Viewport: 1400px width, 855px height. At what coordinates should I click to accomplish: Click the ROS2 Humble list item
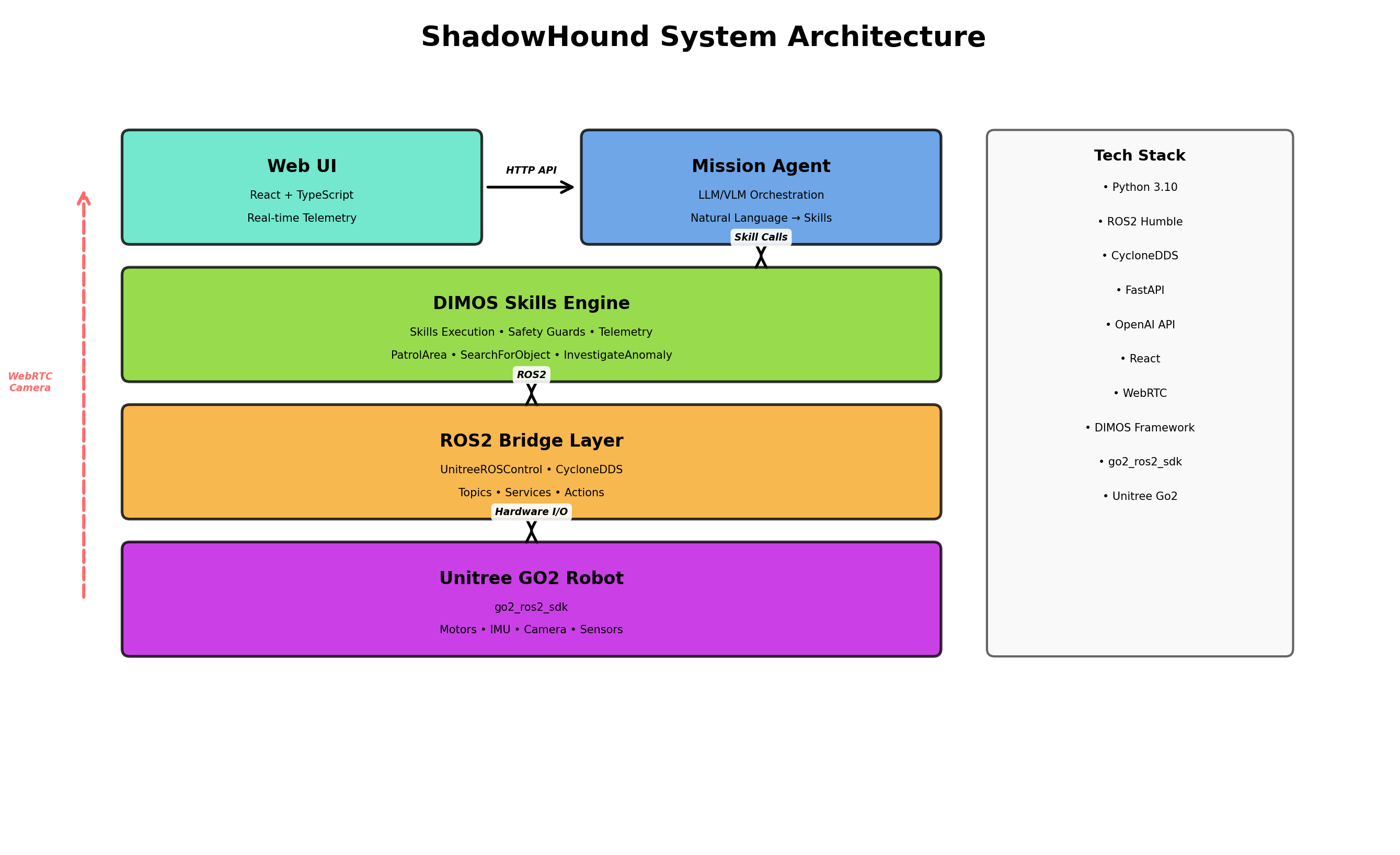[x=1143, y=221]
